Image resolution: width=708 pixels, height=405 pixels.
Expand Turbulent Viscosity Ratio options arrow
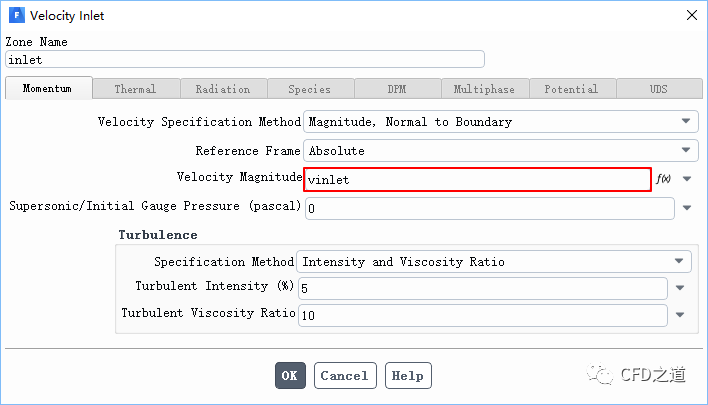click(680, 315)
